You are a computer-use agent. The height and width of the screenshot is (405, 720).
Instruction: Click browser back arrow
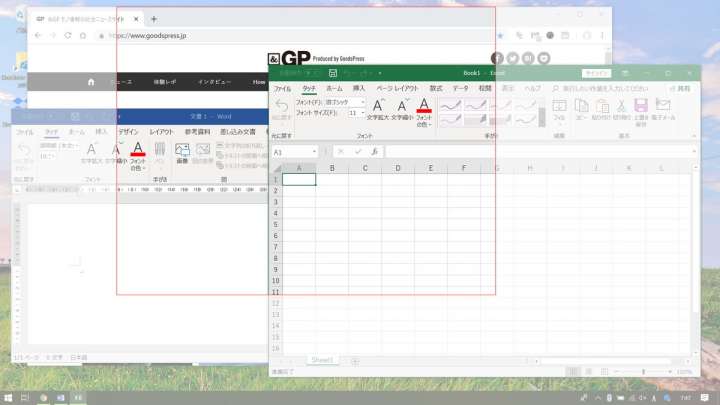38,35
